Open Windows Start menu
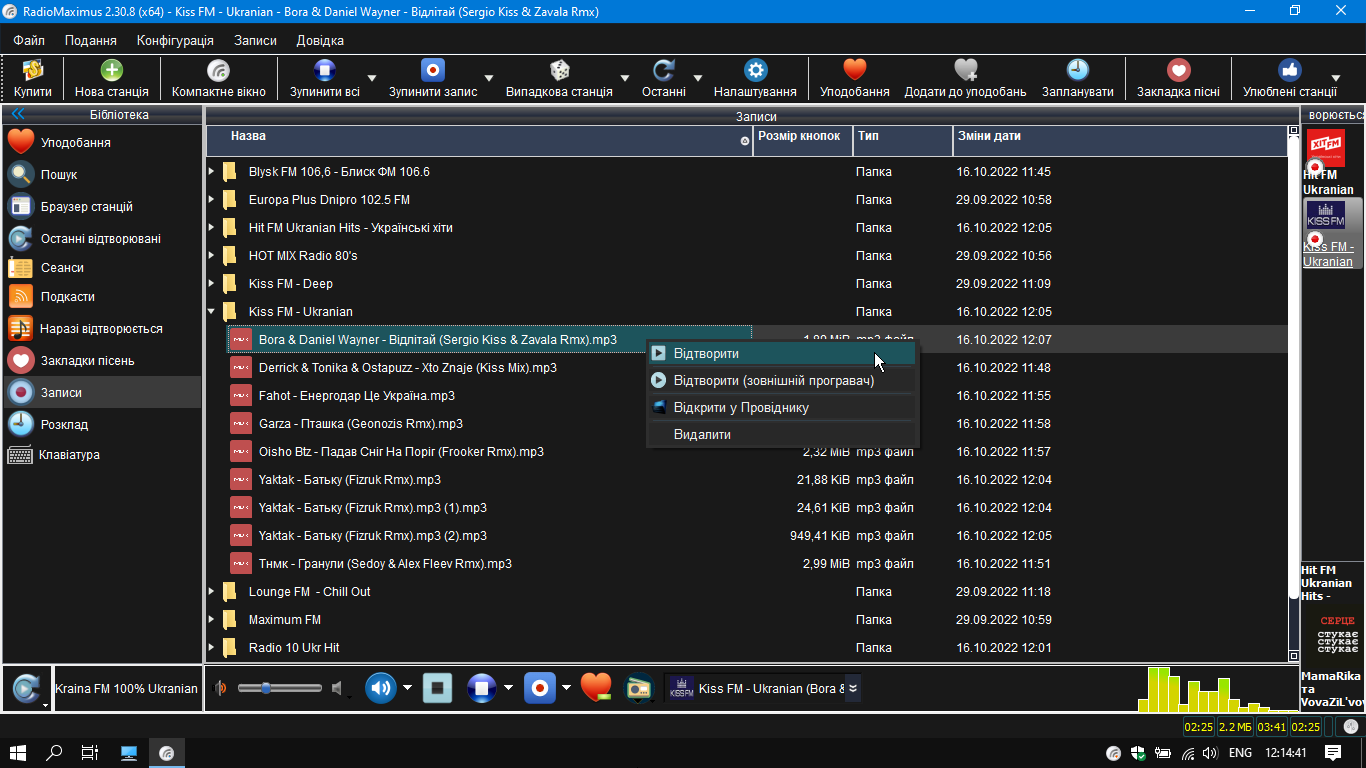 [18, 753]
